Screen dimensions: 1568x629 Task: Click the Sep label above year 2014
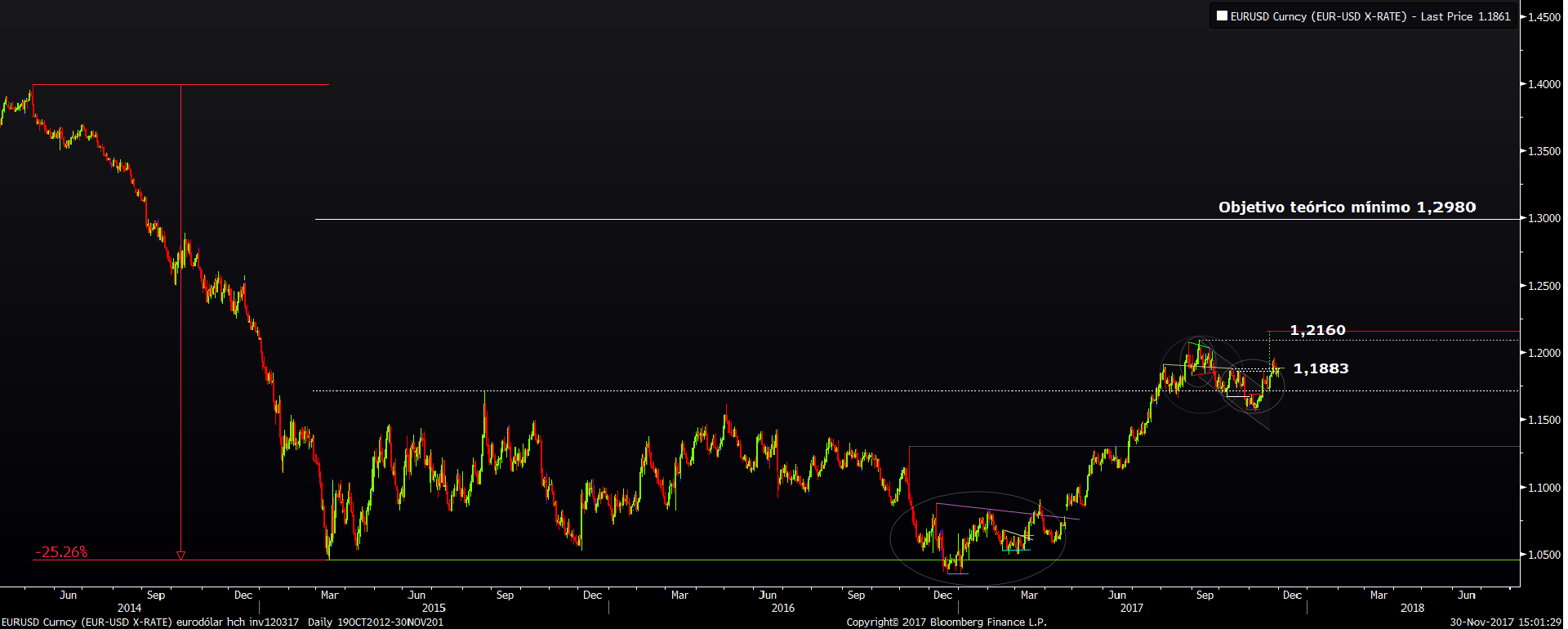pyautogui.click(x=155, y=595)
